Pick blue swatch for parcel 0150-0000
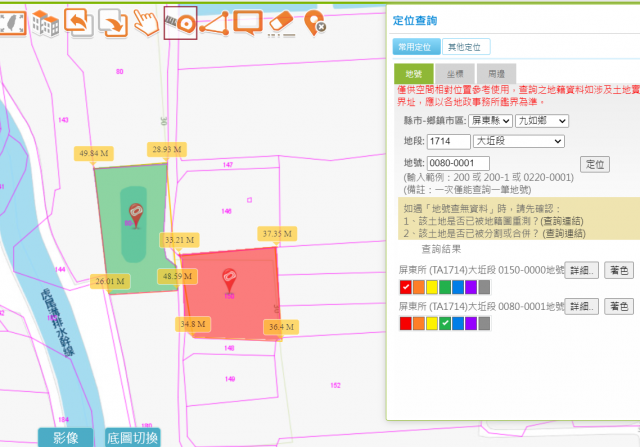640x447 pixels. click(x=458, y=288)
